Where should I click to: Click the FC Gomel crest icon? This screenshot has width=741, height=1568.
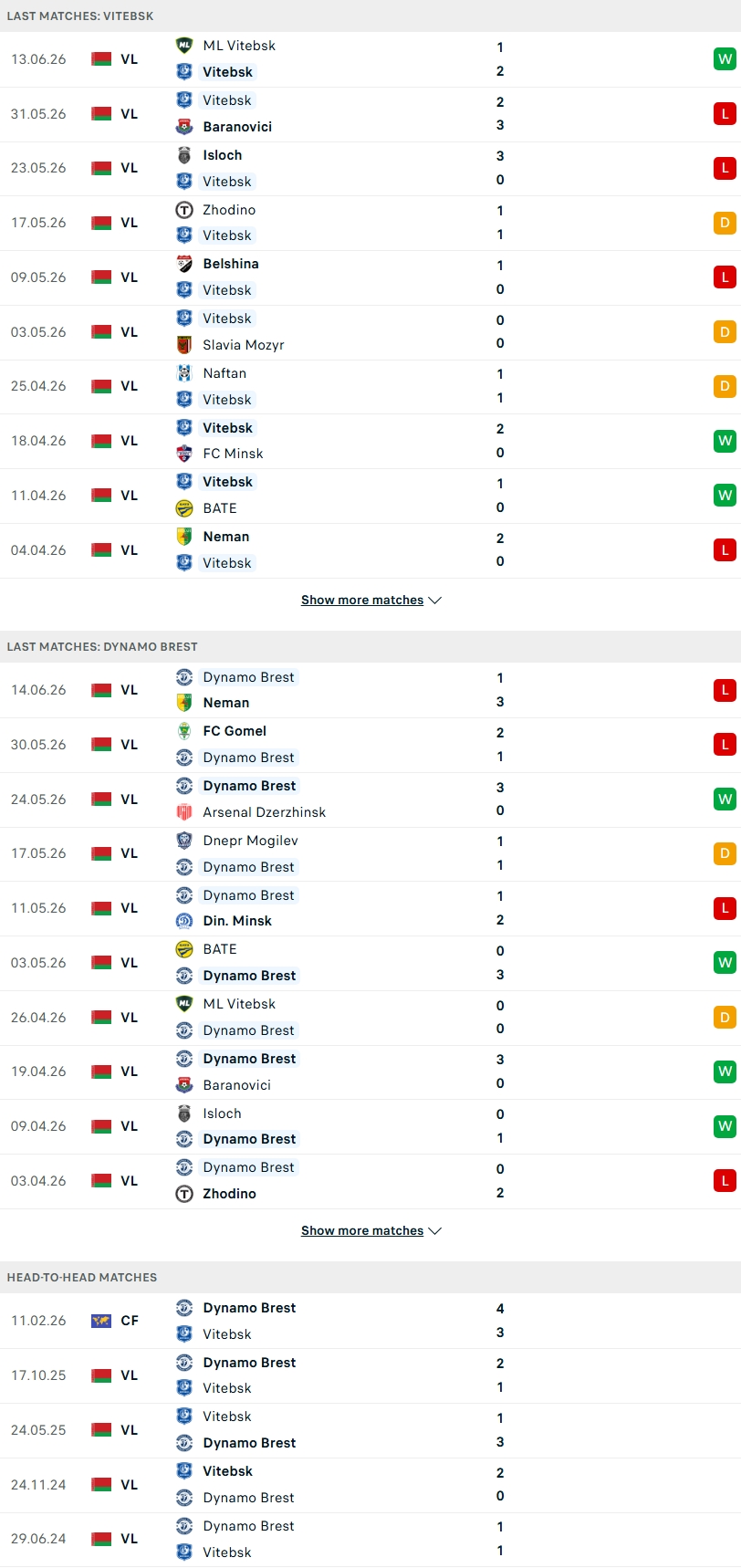pyautogui.click(x=184, y=731)
